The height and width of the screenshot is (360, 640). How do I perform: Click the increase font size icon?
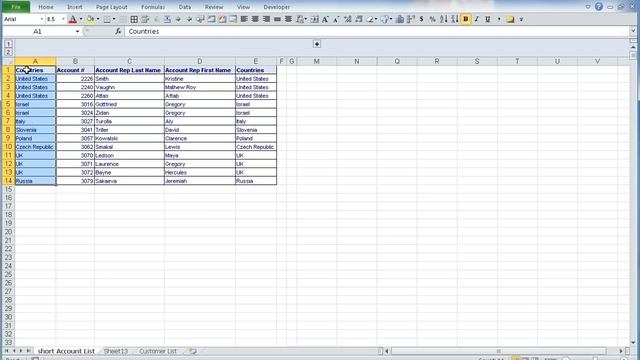click(326, 19)
